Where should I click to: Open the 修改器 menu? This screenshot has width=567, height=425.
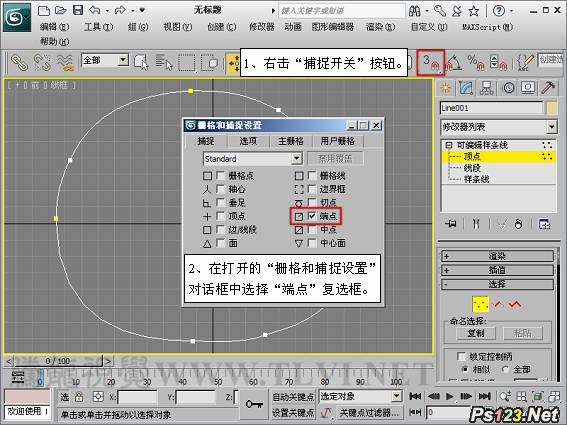pyautogui.click(x=262, y=27)
